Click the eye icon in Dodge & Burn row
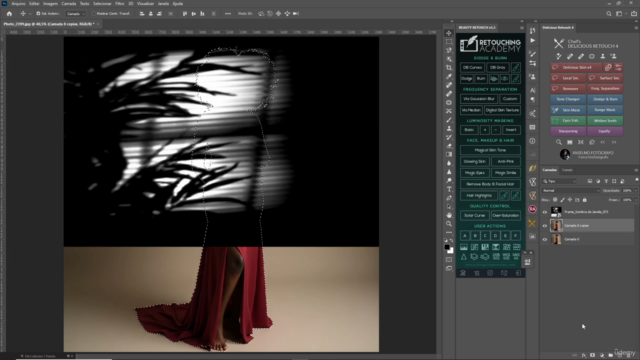 tap(504, 79)
